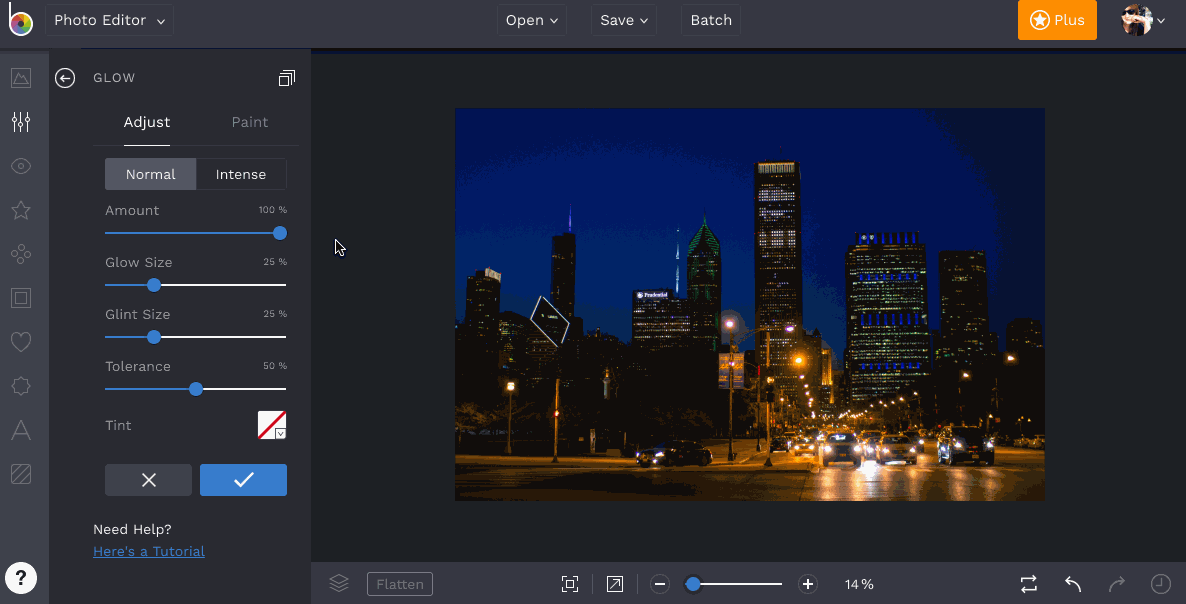
Task: Go back from the Glow panel
Action: click(65, 78)
